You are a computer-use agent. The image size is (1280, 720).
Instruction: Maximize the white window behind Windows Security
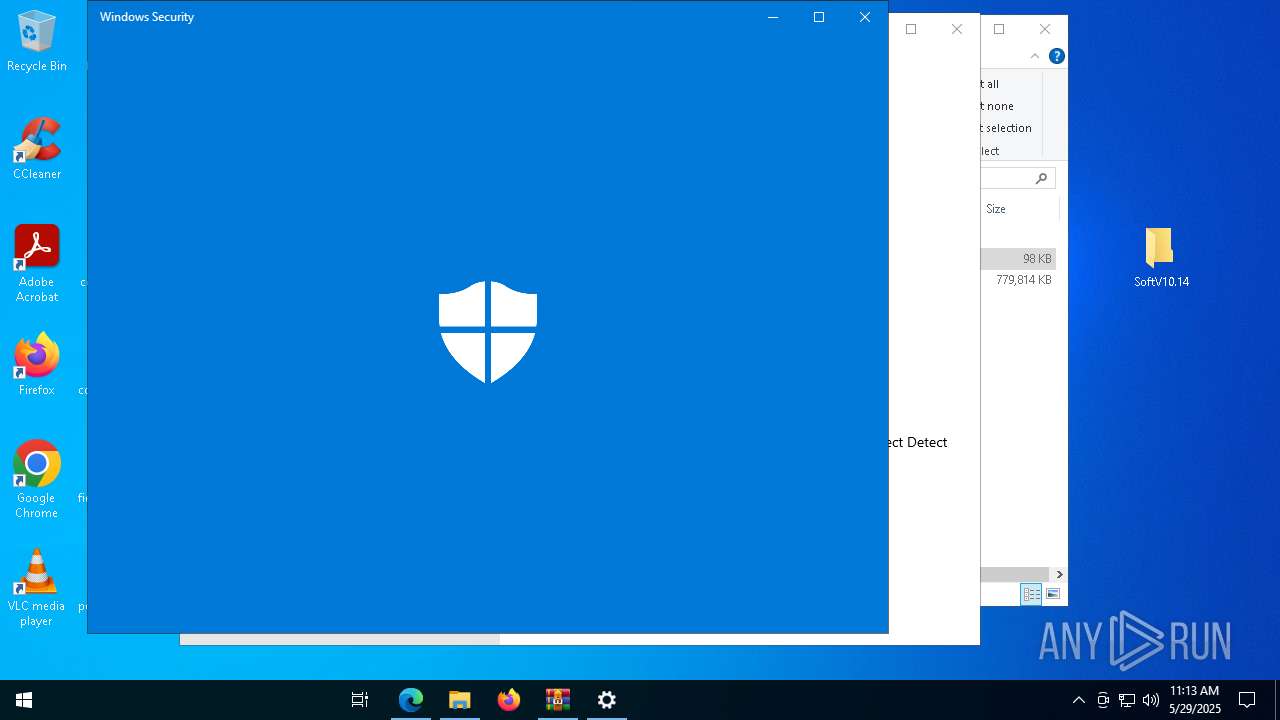(911, 29)
